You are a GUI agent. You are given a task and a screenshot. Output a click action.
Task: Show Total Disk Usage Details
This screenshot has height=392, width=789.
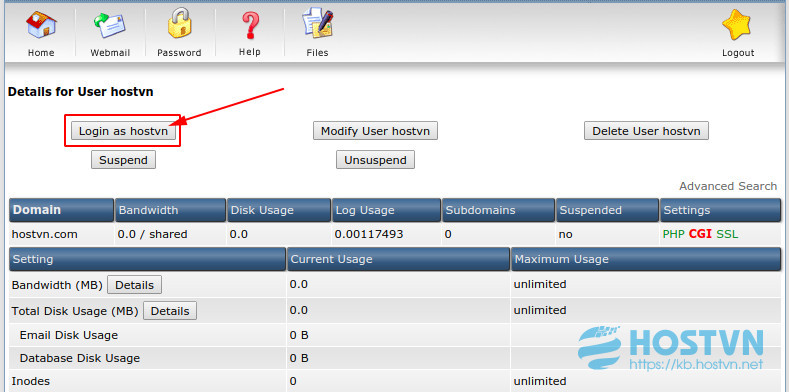pos(170,311)
